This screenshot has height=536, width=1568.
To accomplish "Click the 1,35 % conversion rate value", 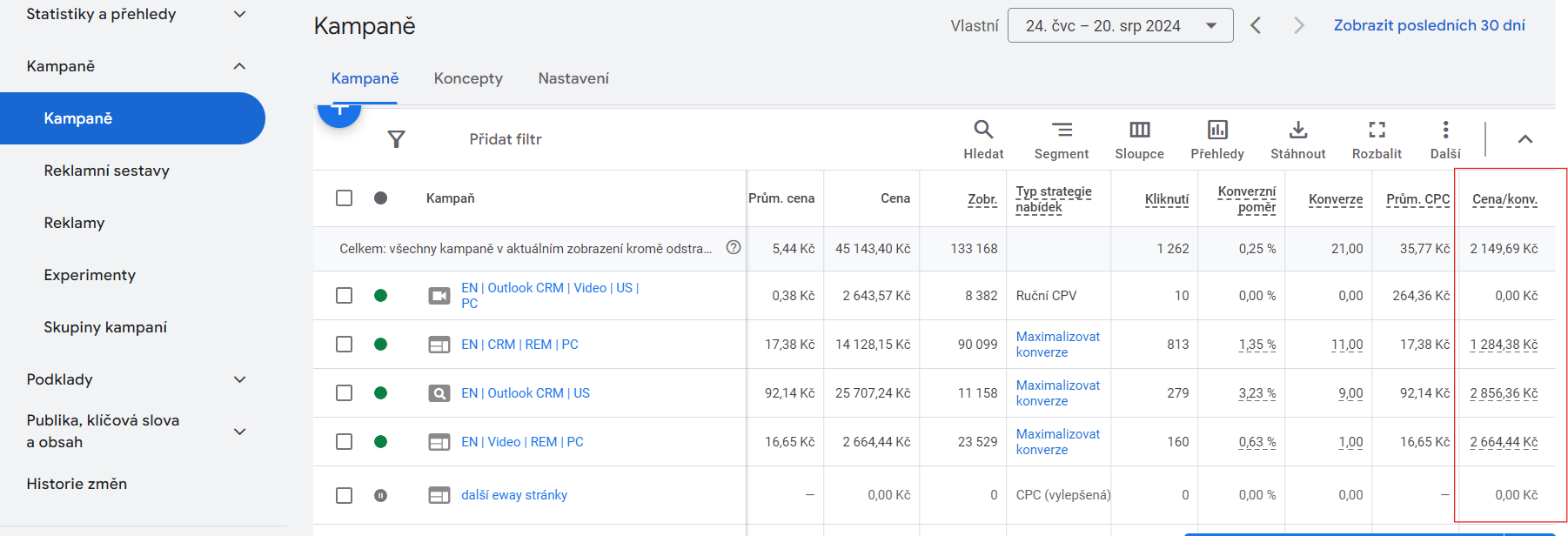I will (1257, 345).
